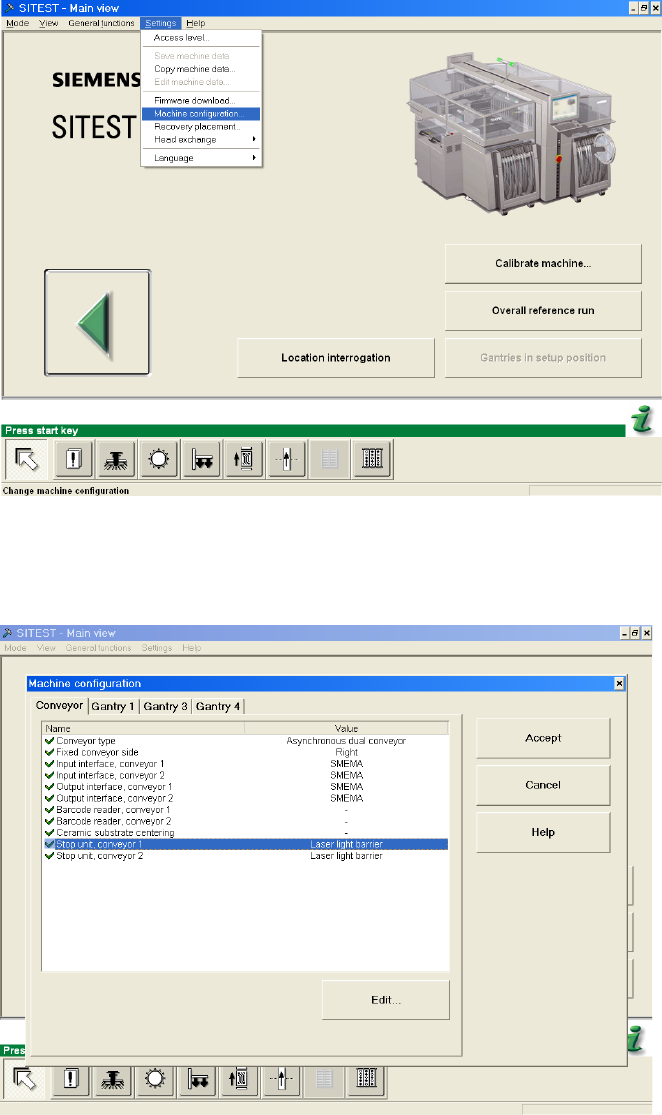Choose Recovery placement... menu entry
This screenshot has height=1115, width=662.
pos(202,127)
